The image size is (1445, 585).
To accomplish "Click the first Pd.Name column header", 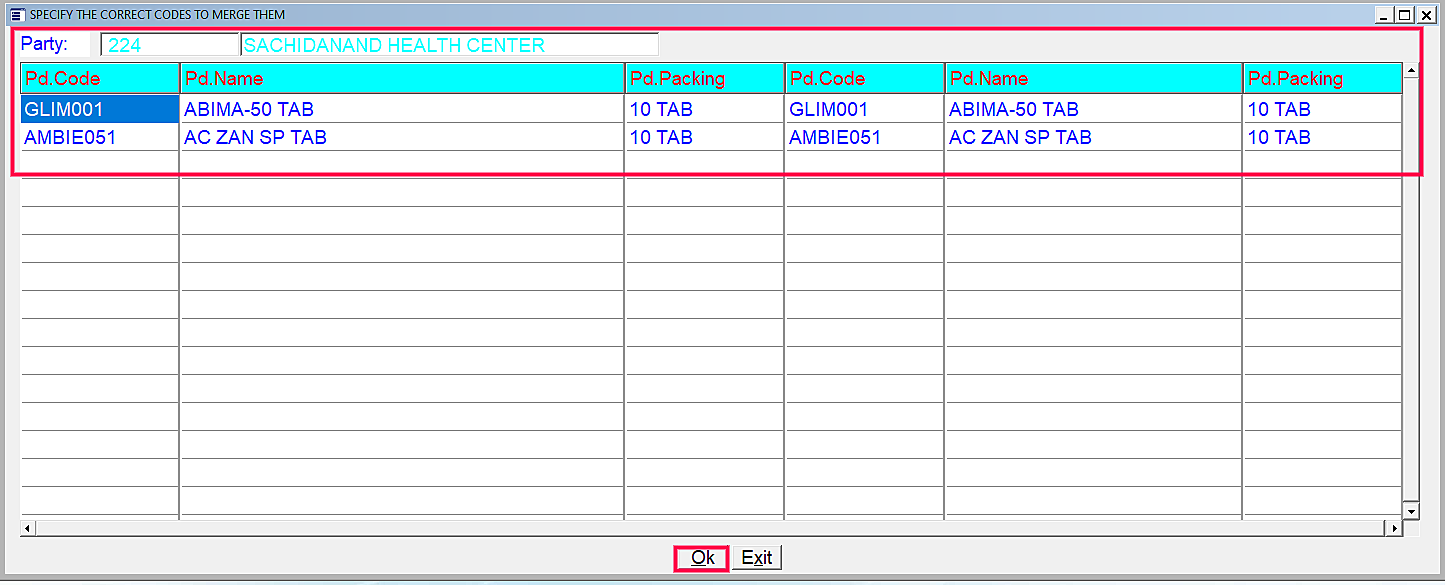I will coord(402,78).
